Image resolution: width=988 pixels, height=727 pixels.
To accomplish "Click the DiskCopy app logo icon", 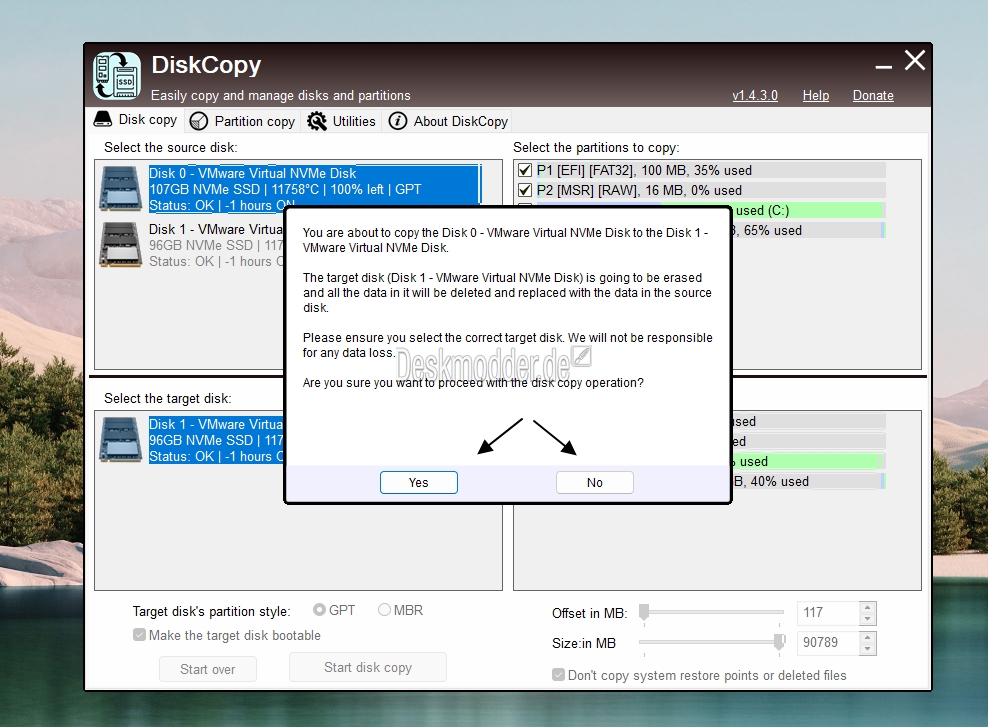I will [117, 76].
